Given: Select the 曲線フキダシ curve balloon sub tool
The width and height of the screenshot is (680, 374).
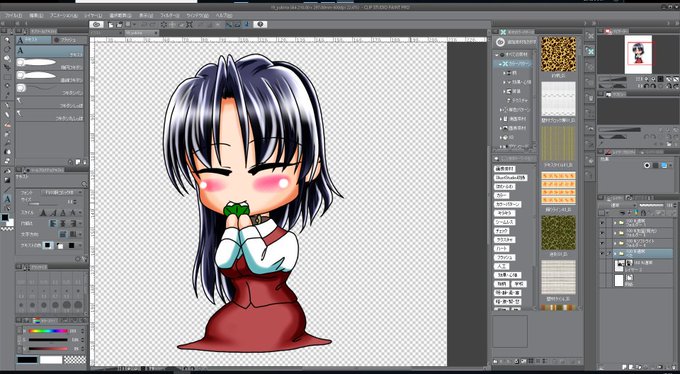Looking at the screenshot, I should (50, 77).
